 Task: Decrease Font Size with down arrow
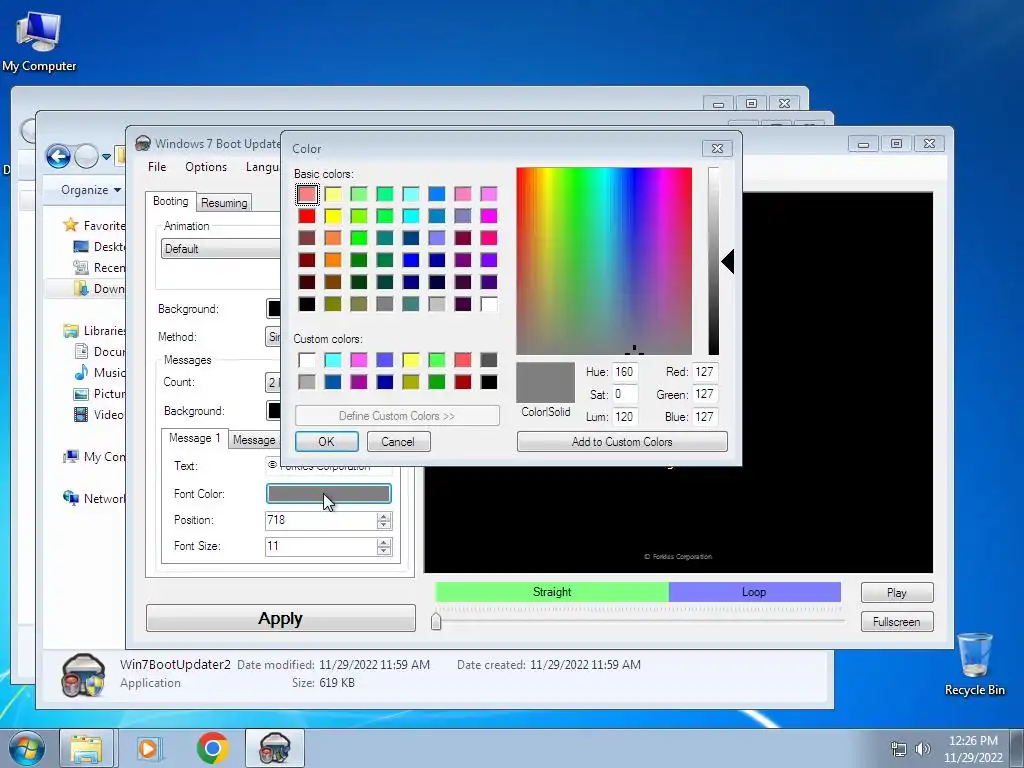384,551
